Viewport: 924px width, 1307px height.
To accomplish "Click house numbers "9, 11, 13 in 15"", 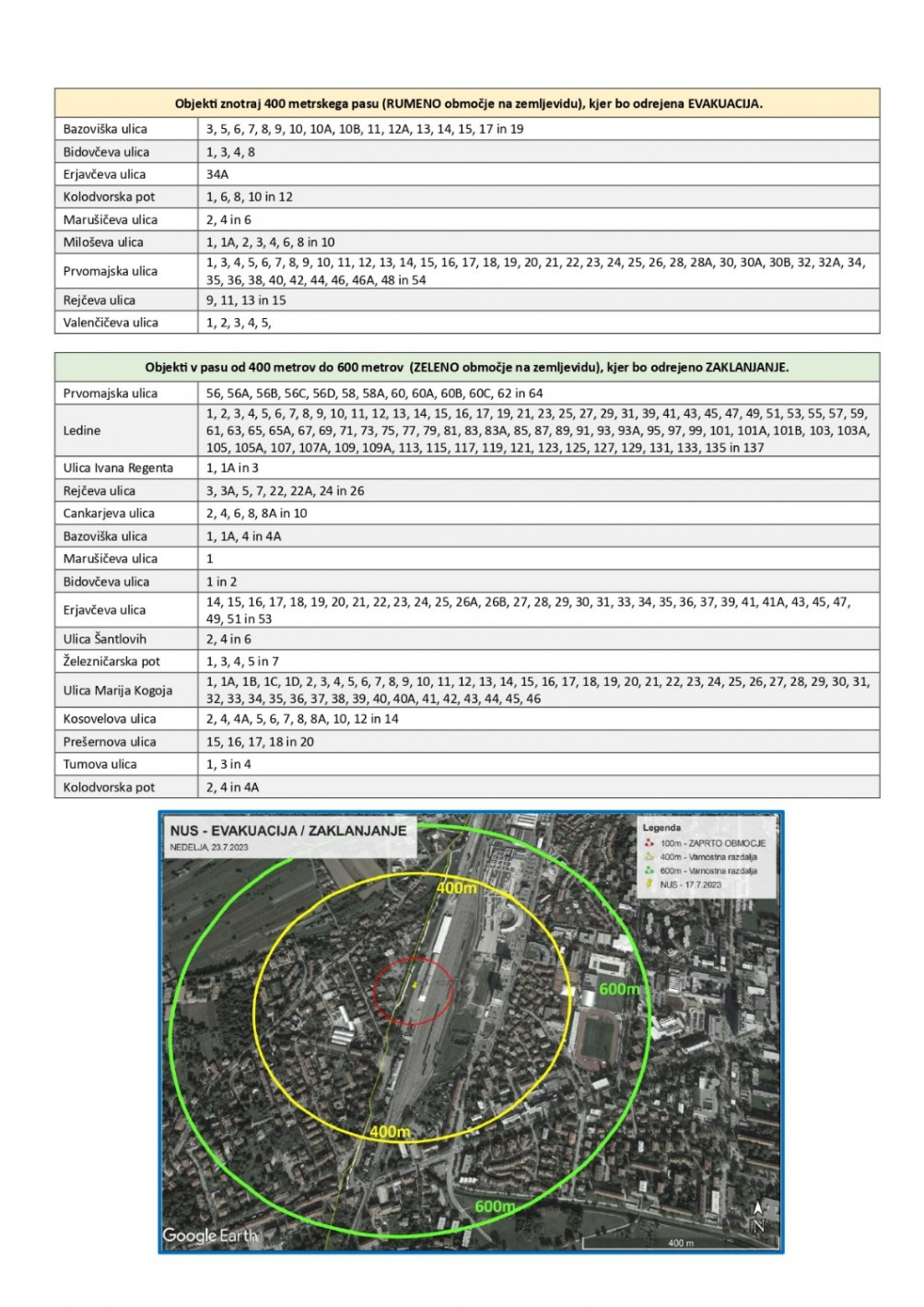I will click(246, 300).
